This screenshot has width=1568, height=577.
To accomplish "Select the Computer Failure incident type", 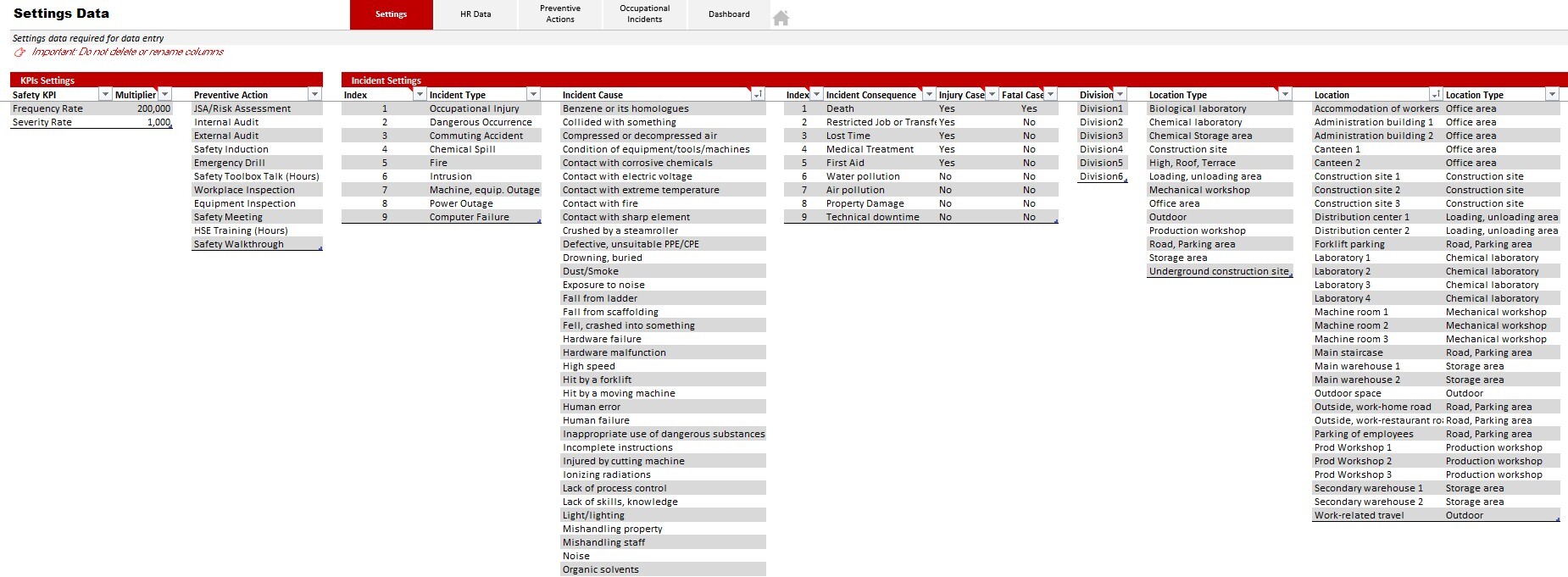I will tap(484, 217).
